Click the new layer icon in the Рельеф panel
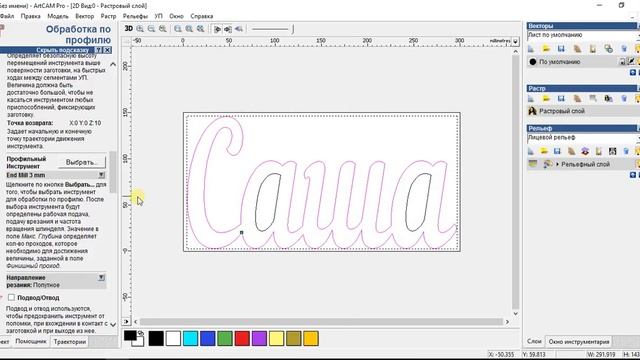This screenshot has height=360, width=640. click(531, 151)
